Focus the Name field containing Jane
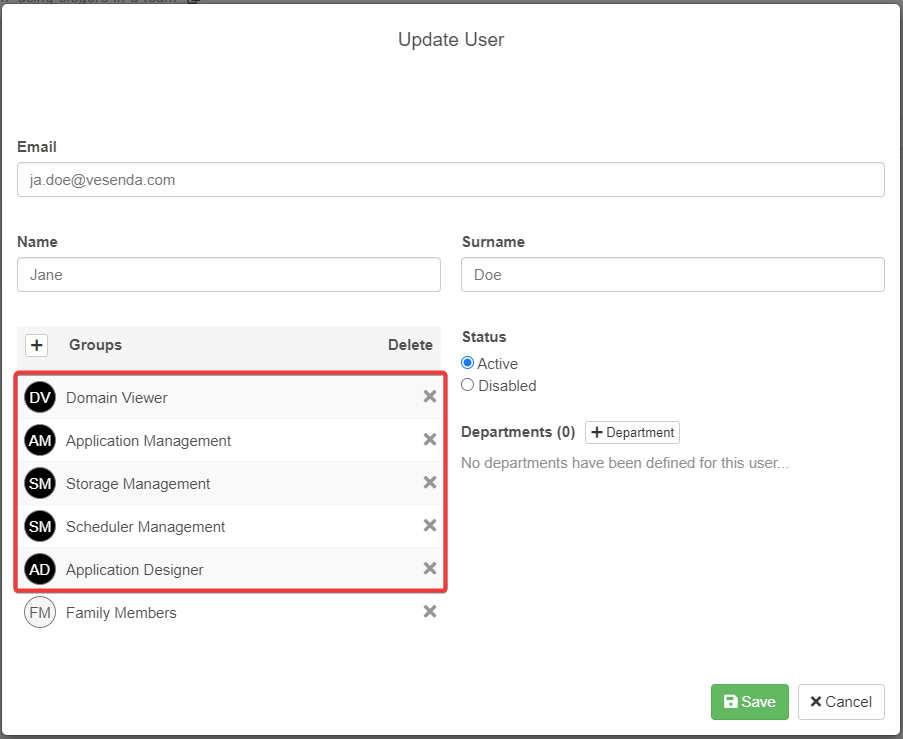This screenshot has width=903, height=739. click(x=229, y=275)
